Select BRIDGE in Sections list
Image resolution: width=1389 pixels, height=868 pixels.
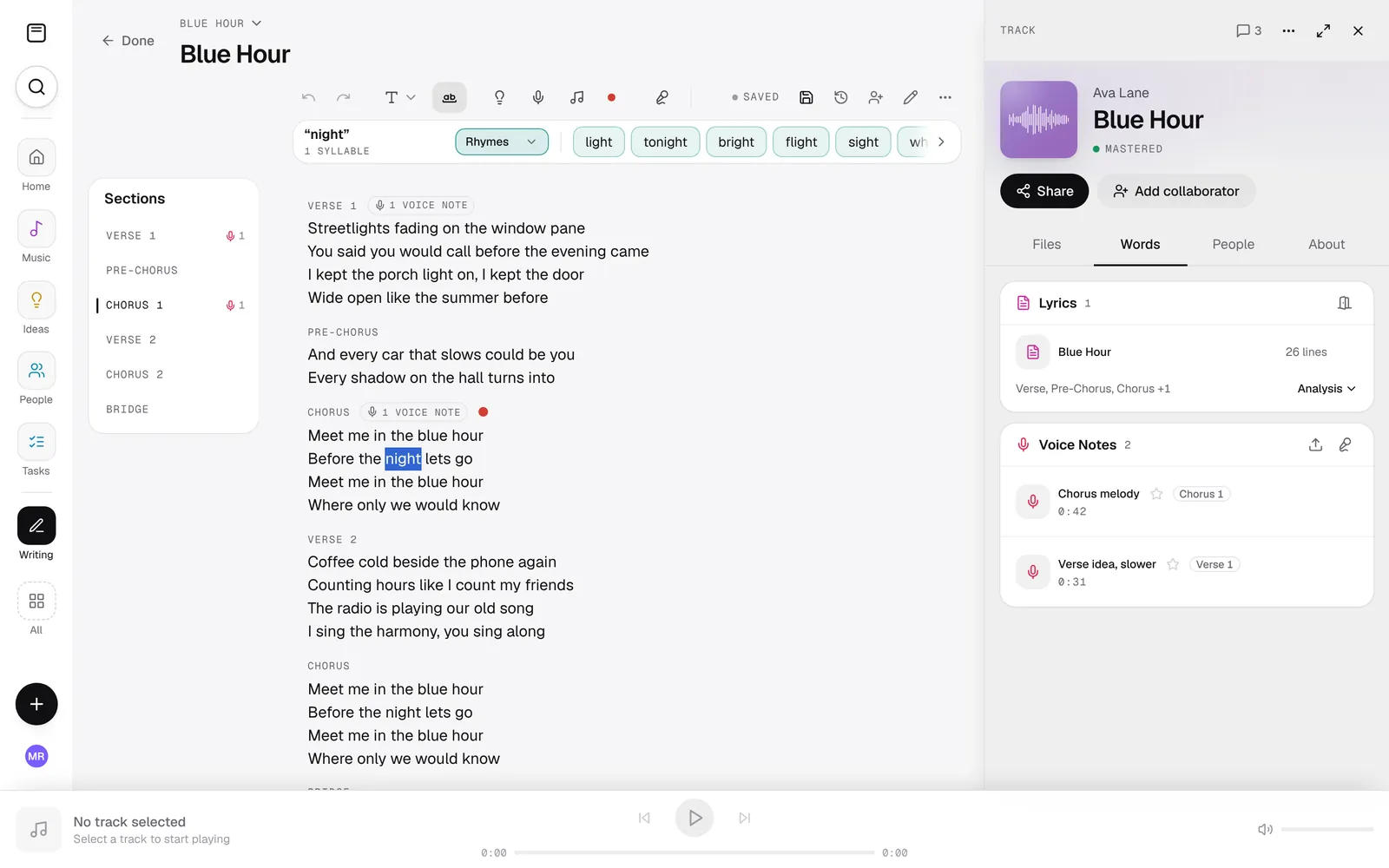[174, 409]
